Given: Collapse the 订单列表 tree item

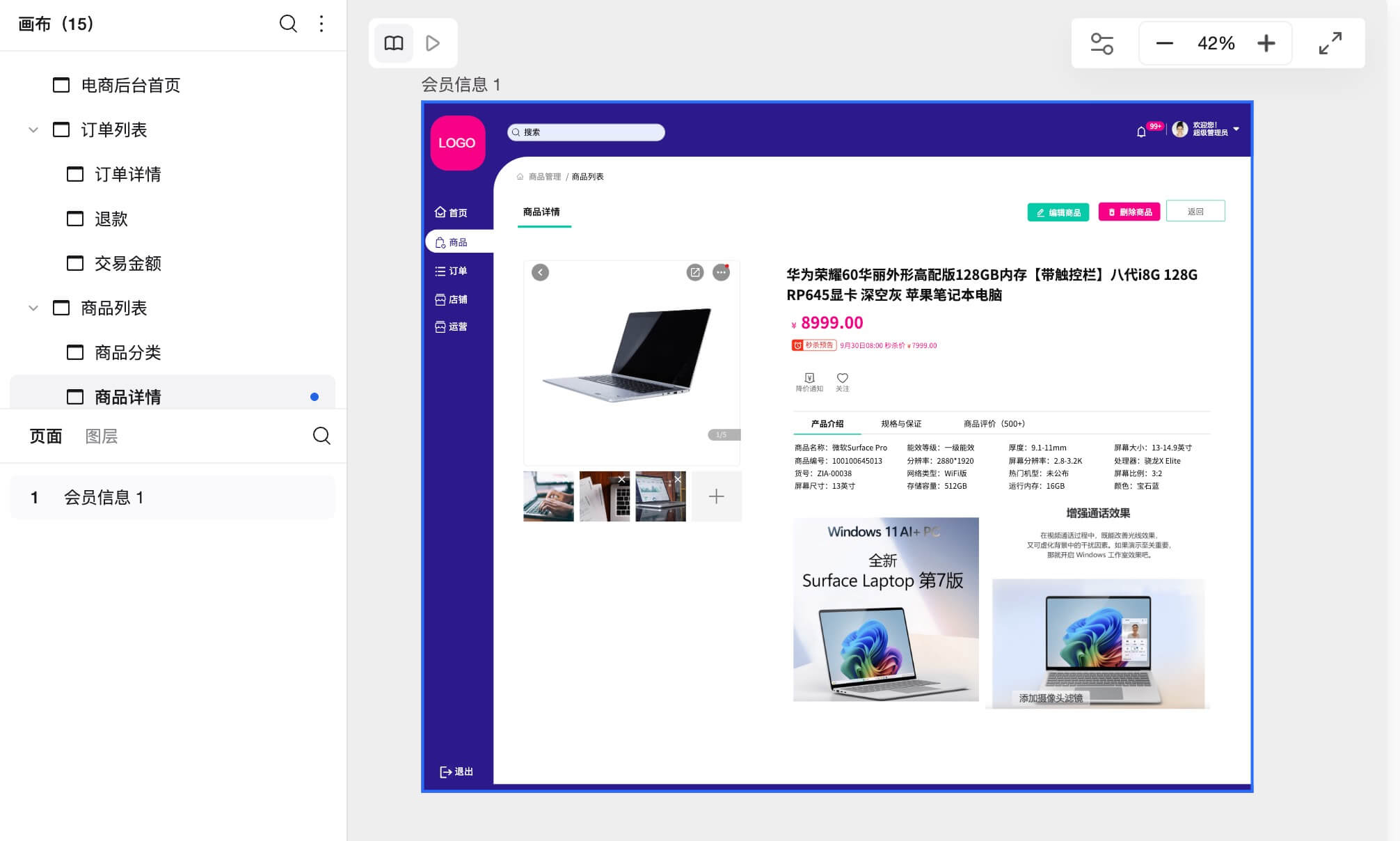Looking at the screenshot, I should [x=32, y=129].
